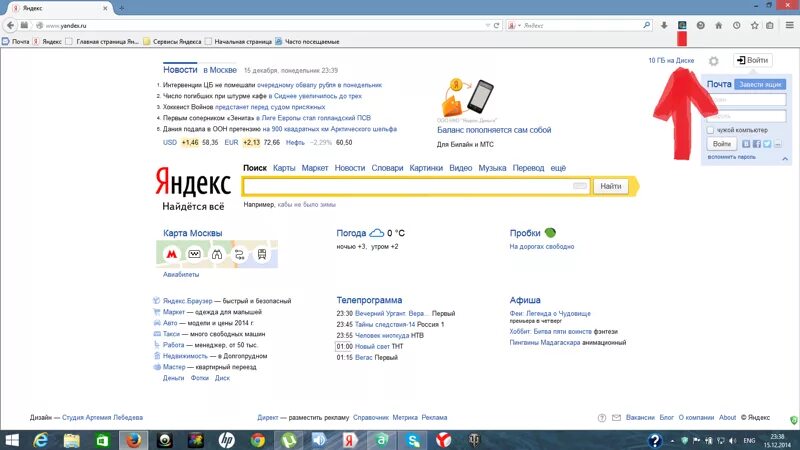Open Internet Explorer from the taskbar
This screenshot has height=450, width=800.
(x=40, y=440)
